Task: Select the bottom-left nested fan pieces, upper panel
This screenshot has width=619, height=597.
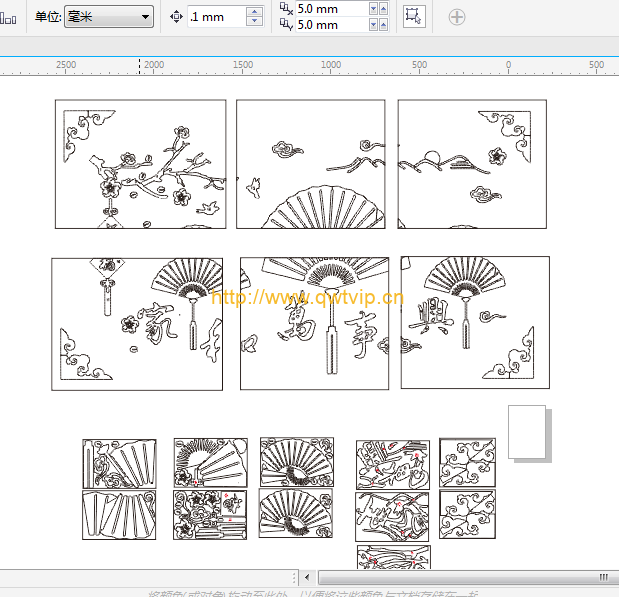Action: pyautogui.click(x=120, y=464)
